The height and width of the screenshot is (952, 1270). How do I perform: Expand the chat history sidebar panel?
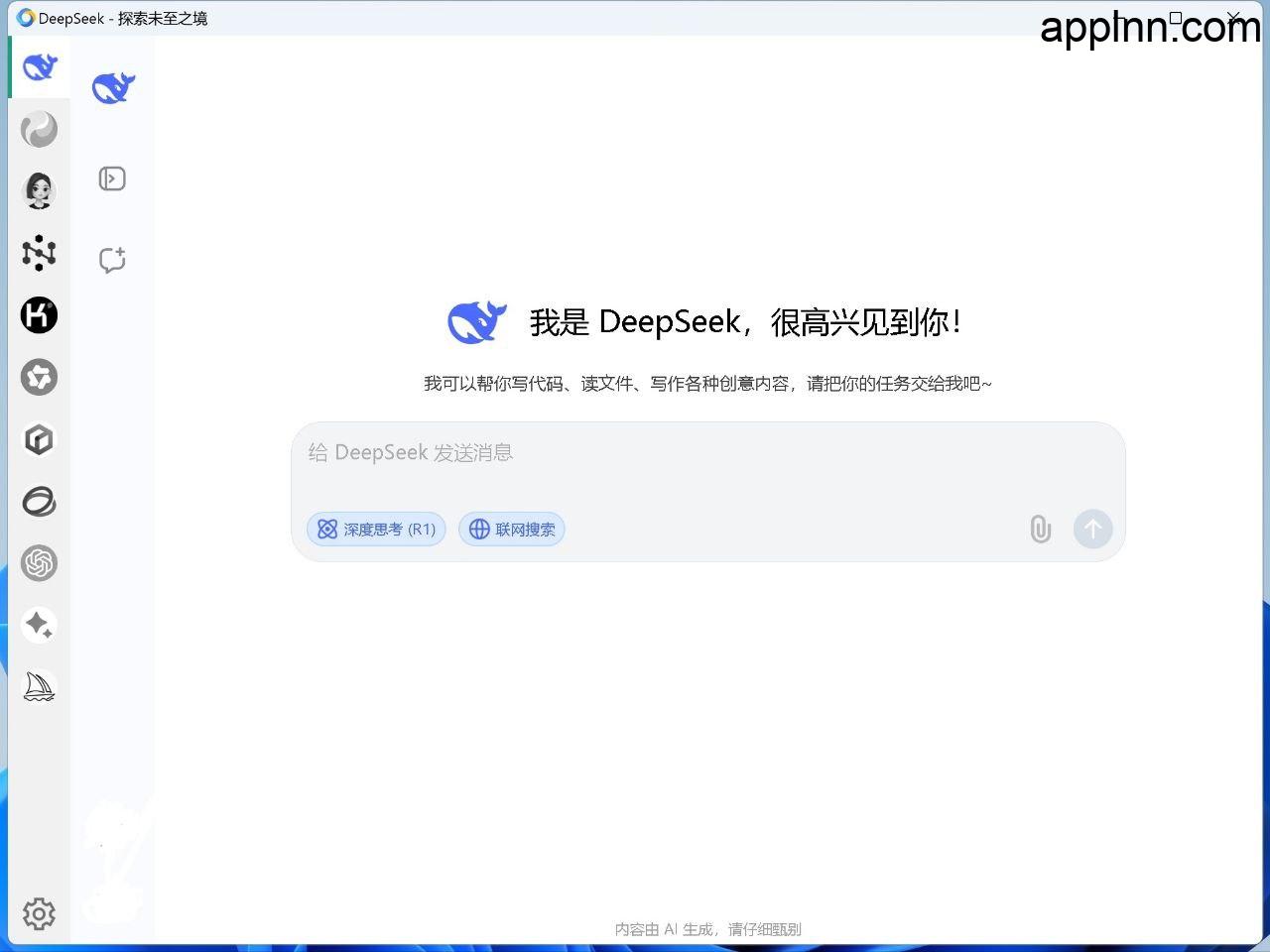coord(112,178)
